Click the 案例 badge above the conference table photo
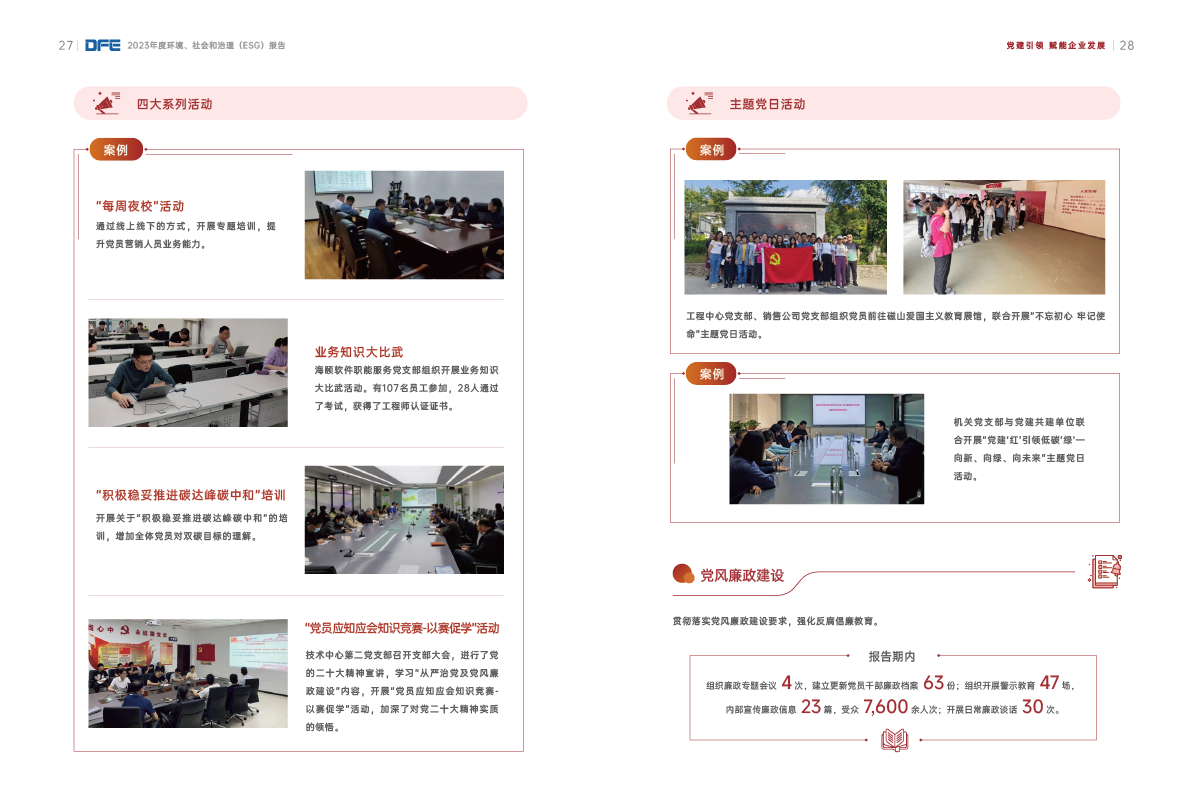Screen dimensions: 1191x809 [711, 374]
